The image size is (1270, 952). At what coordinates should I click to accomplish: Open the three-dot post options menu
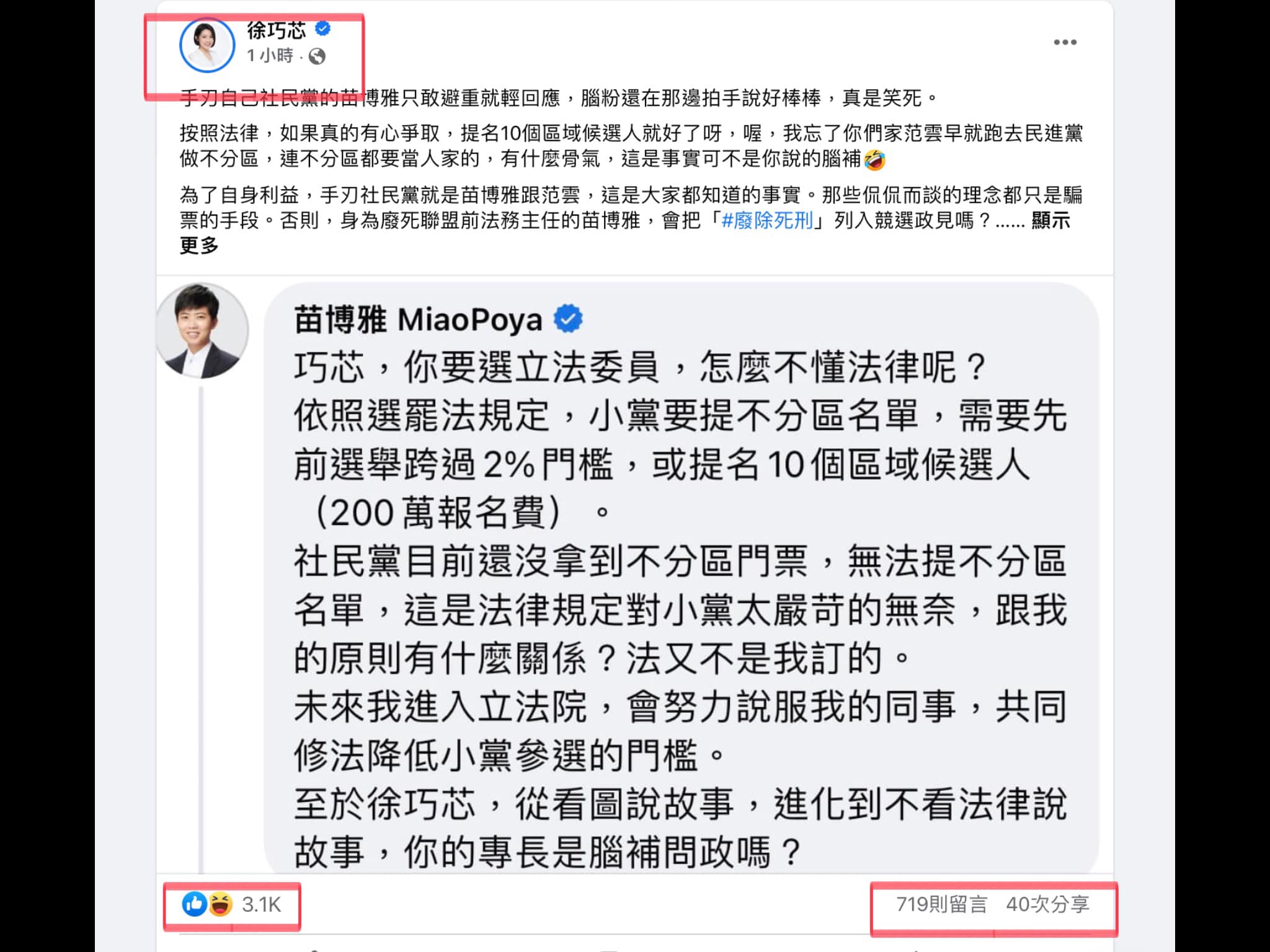pos(1065,42)
